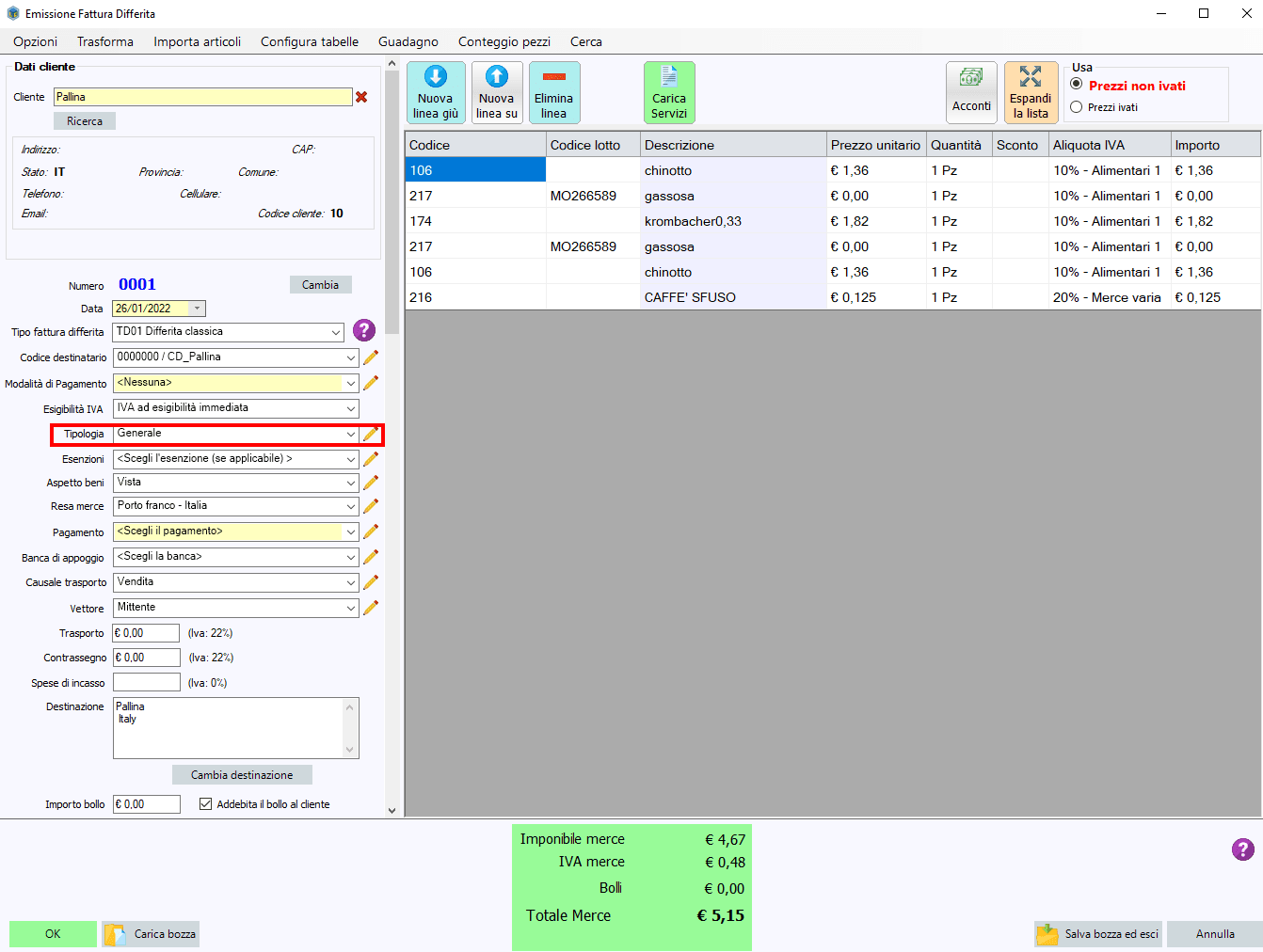This screenshot has height=952, width=1263.
Task: Click pencil icon beside Resa merce
Action: pyautogui.click(x=371, y=506)
